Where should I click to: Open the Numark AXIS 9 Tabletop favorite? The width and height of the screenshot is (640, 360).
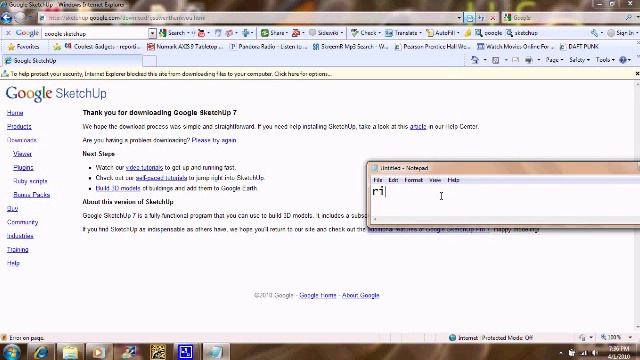[x=185, y=47]
